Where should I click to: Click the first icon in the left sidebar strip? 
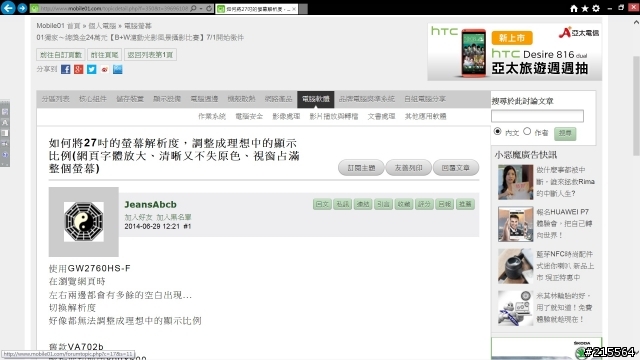[x=5, y=111]
